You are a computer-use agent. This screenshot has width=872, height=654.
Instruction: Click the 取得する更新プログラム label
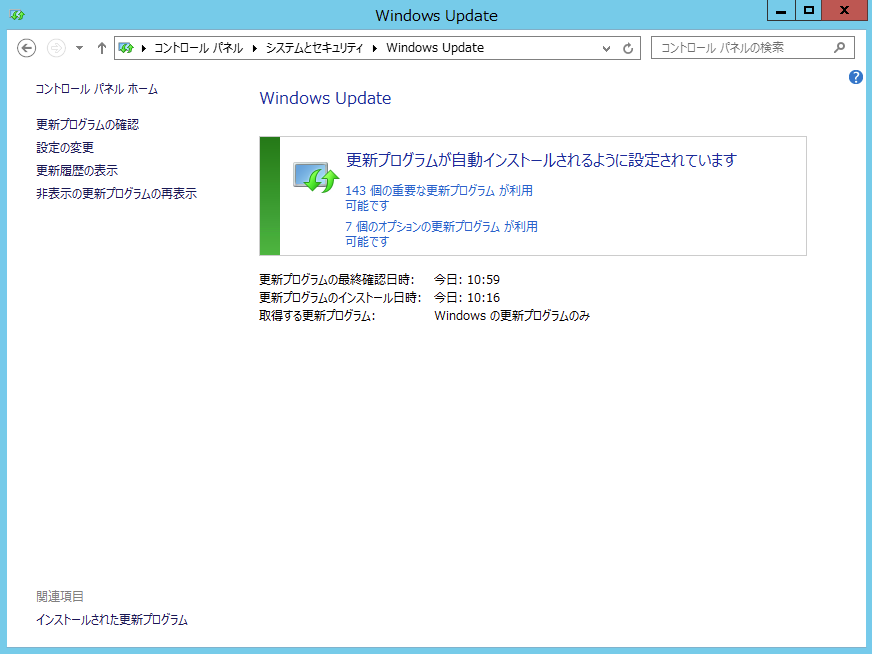(317, 316)
